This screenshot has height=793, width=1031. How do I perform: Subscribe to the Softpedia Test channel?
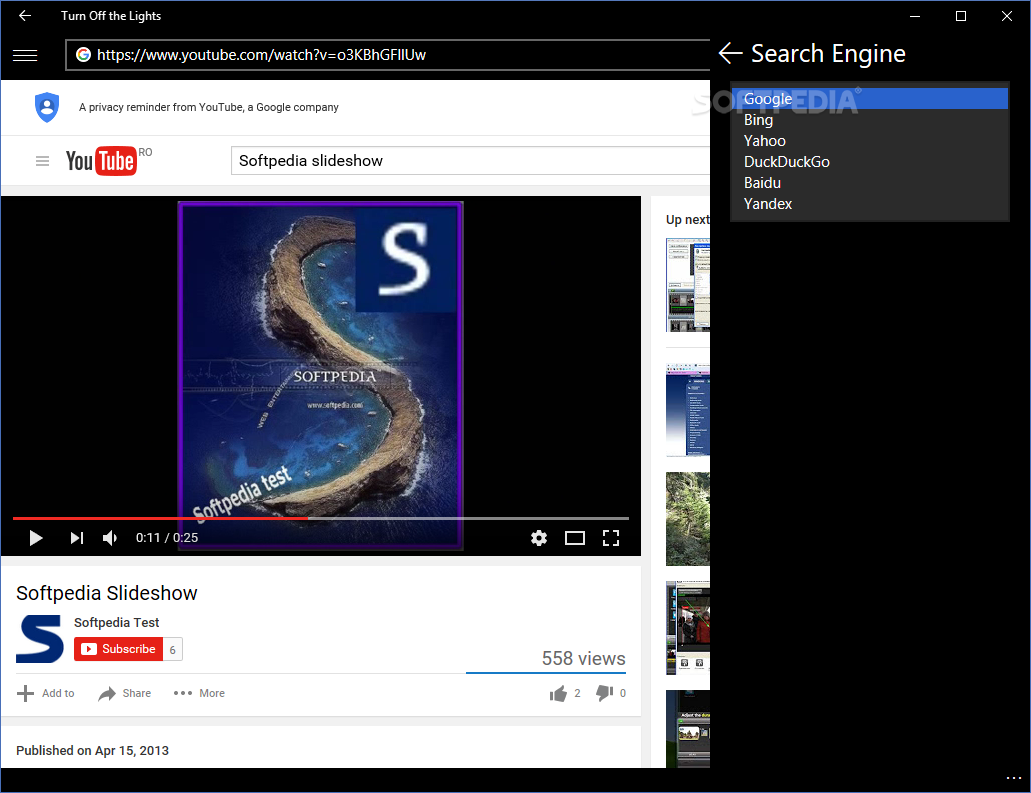click(118, 649)
